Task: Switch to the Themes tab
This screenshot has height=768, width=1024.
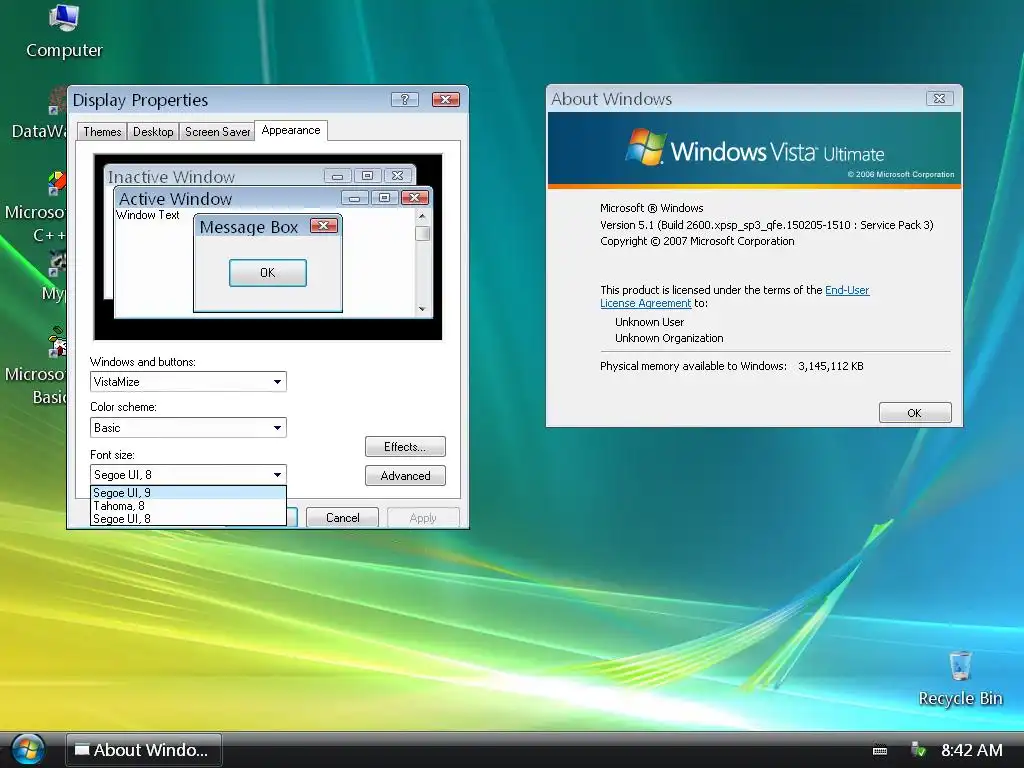Action: point(102,132)
